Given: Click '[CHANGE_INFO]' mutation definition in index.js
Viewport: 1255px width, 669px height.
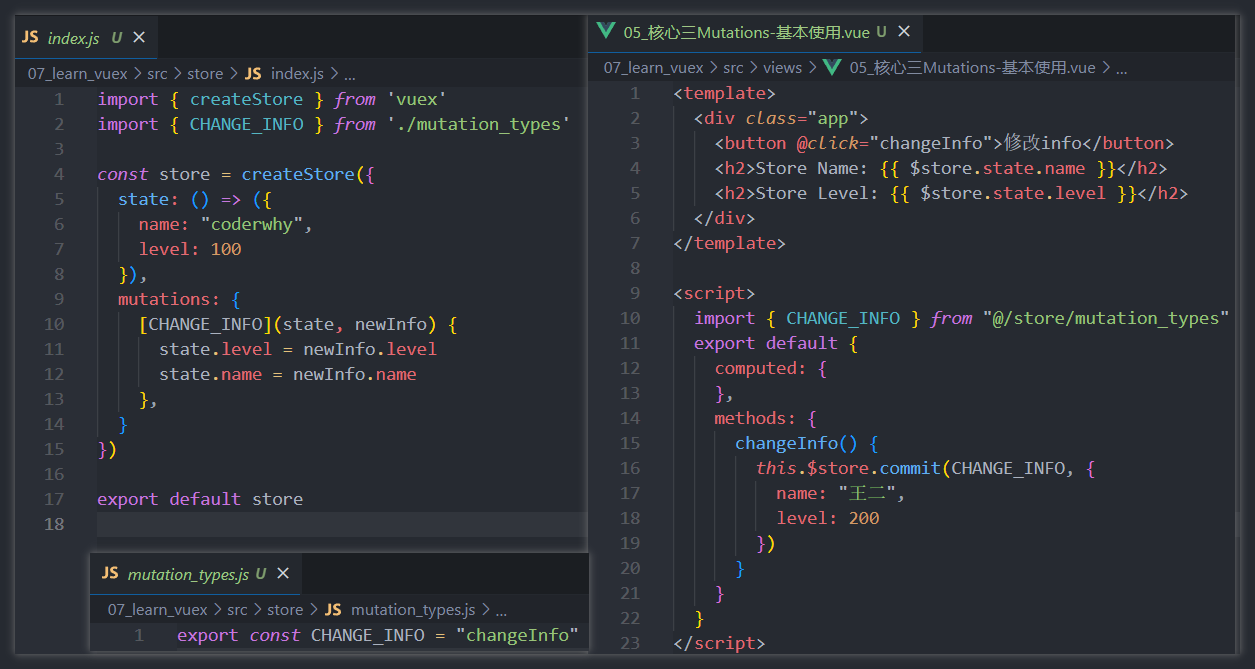Looking at the screenshot, I should (205, 324).
